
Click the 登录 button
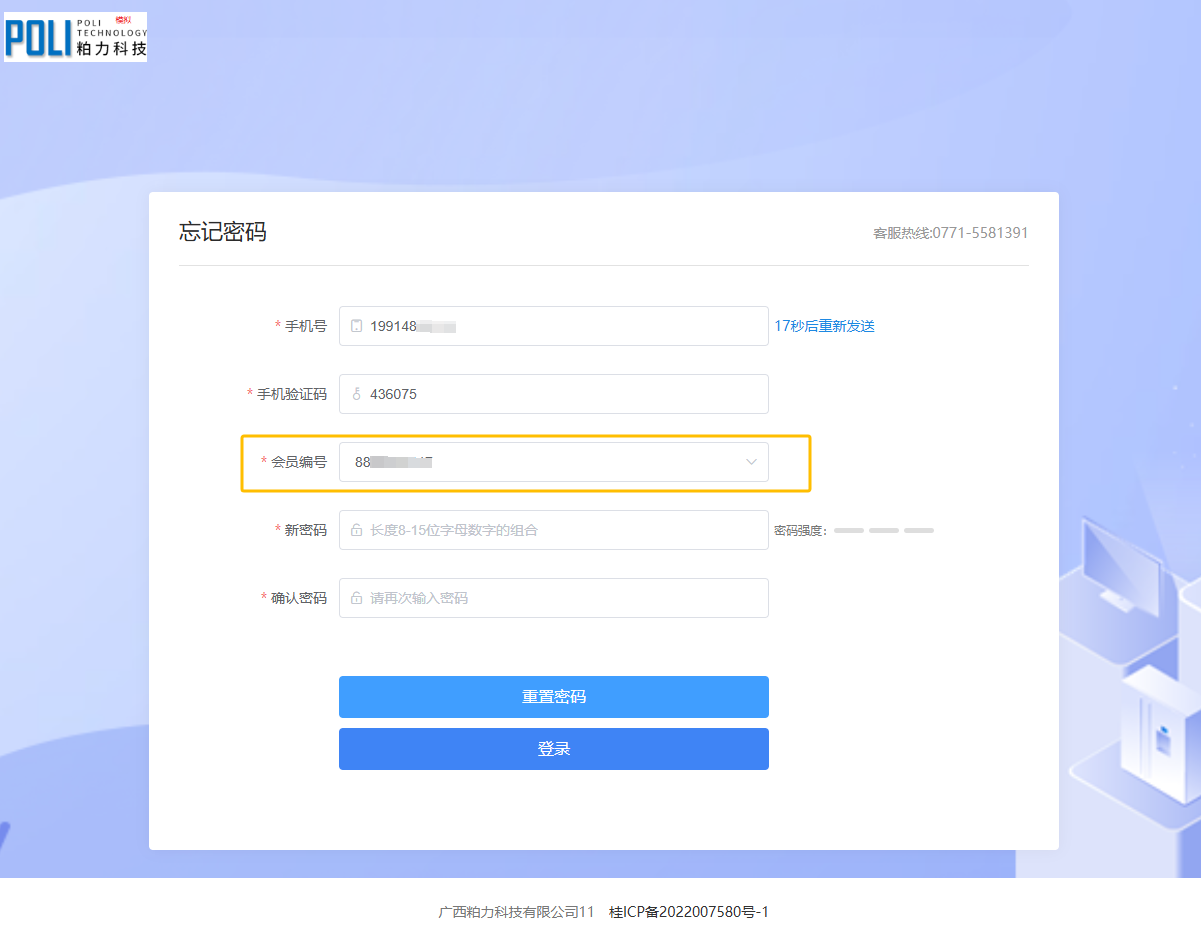pyautogui.click(x=553, y=749)
